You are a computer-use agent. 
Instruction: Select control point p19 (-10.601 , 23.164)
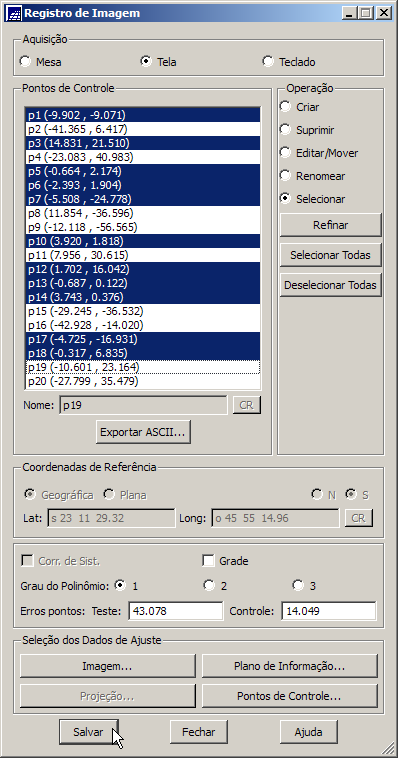tap(143, 367)
